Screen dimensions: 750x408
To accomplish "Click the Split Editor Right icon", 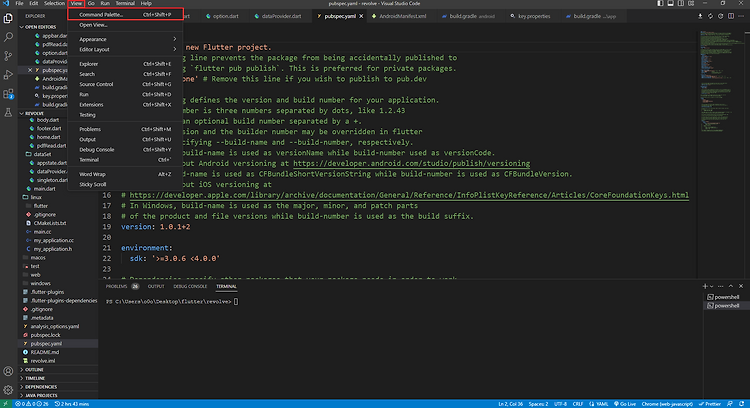I will tap(731, 16).
